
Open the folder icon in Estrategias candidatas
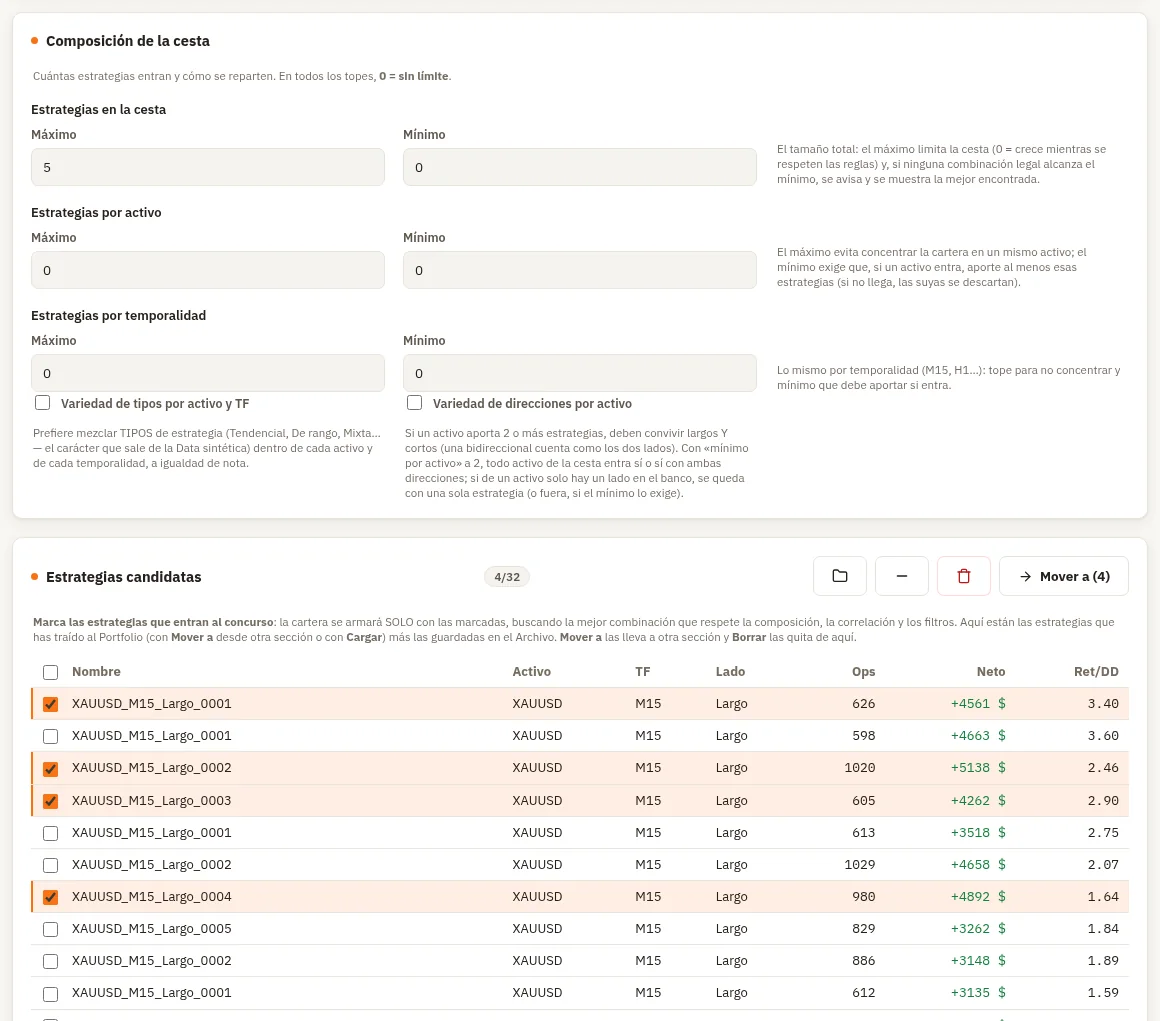click(x=840, y=576)
